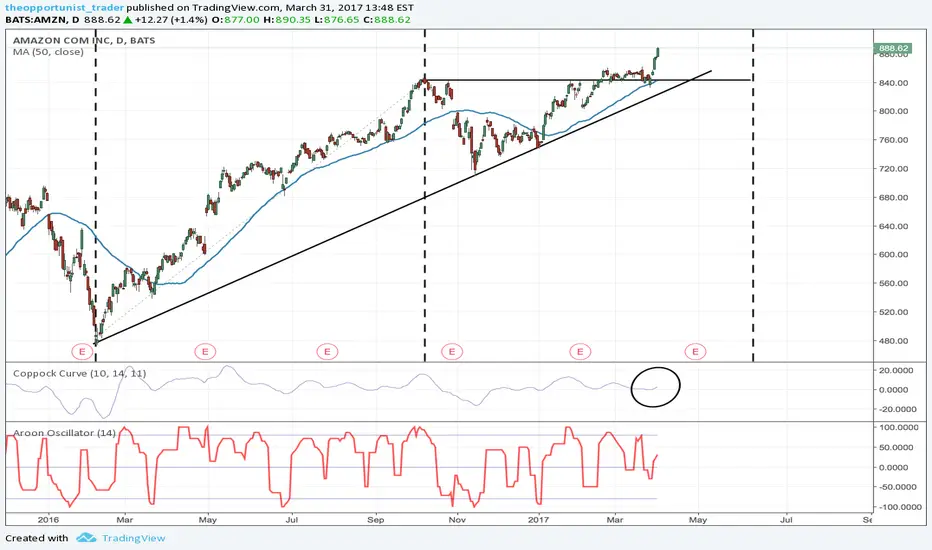Click the 760.00 price axis label
Viewport: 932px width, 550px height.
click(893, 140)
